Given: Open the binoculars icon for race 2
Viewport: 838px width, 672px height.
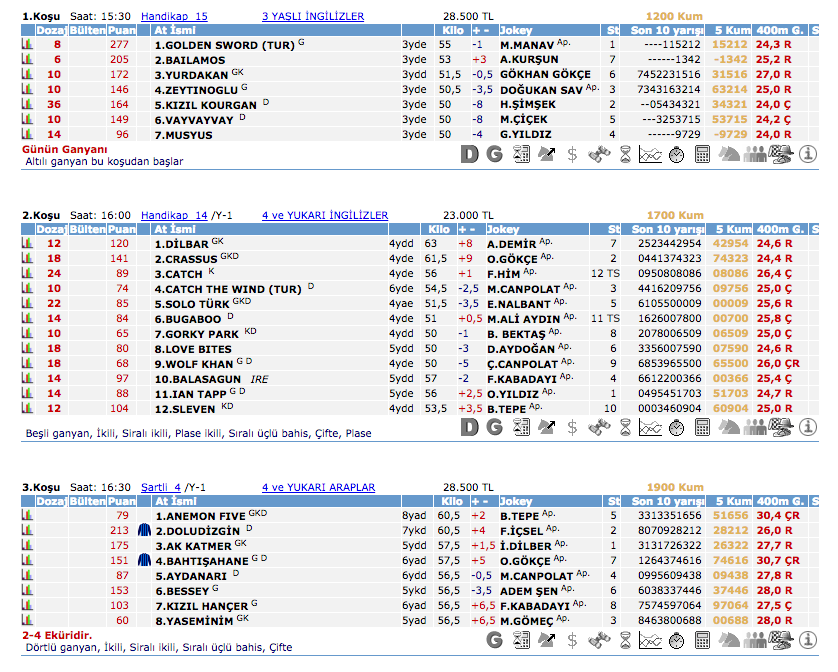Looking at the screenshot, I should [x=598, y=427].
